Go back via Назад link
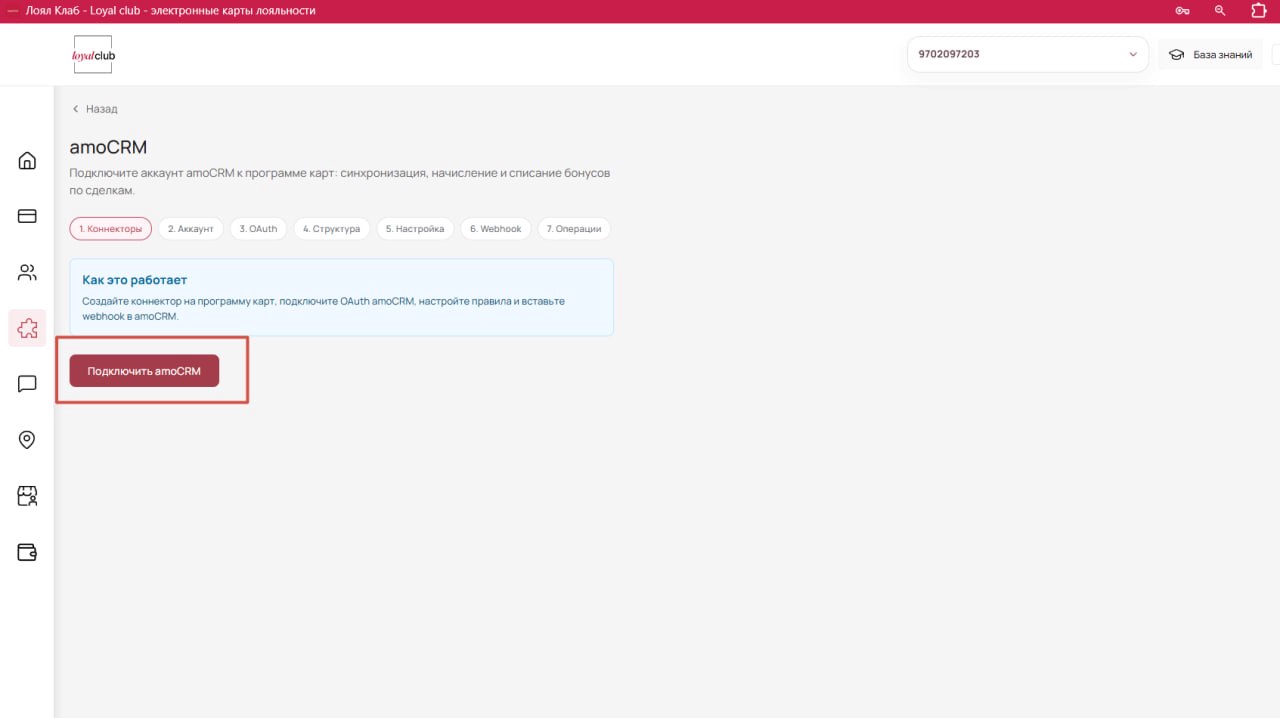 (94, 109)
